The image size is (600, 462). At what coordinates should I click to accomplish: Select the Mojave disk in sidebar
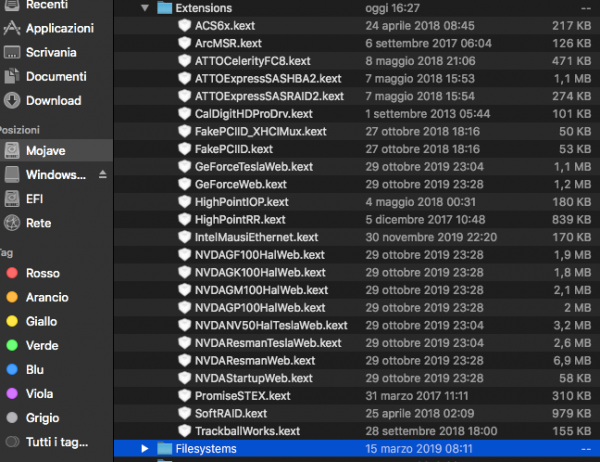(x=56, y=151)
